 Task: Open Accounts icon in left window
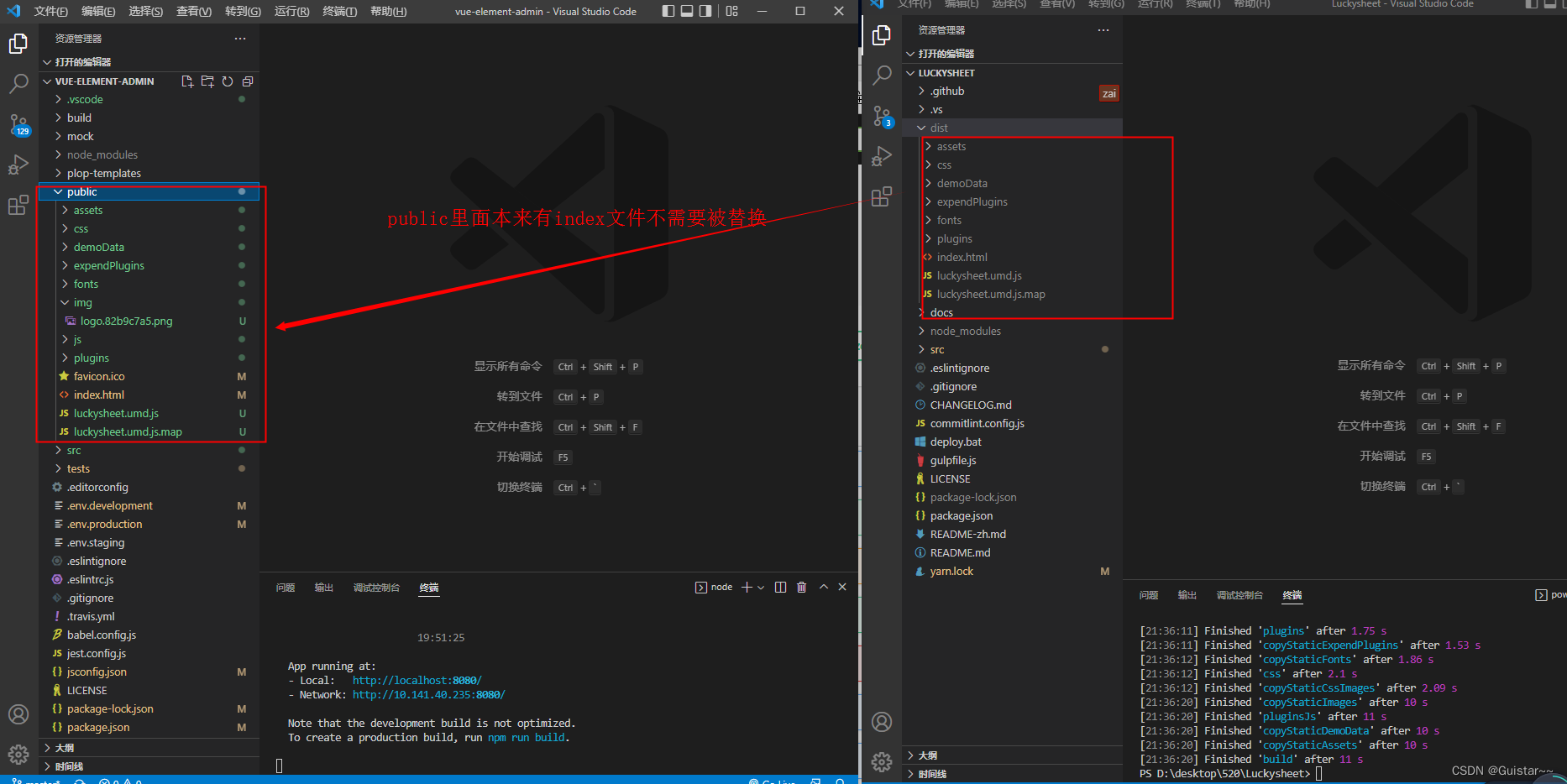[18, 714]
